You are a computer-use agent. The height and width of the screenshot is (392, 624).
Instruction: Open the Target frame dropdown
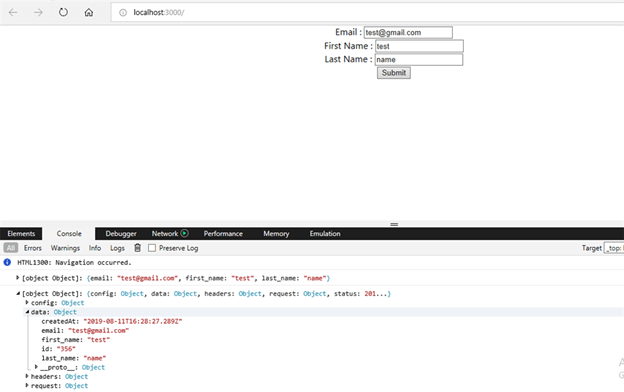tap(614, 248)
